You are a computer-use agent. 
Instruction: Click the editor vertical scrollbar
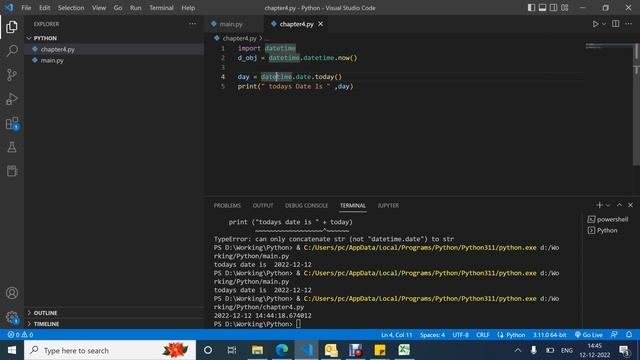[636, 104]
